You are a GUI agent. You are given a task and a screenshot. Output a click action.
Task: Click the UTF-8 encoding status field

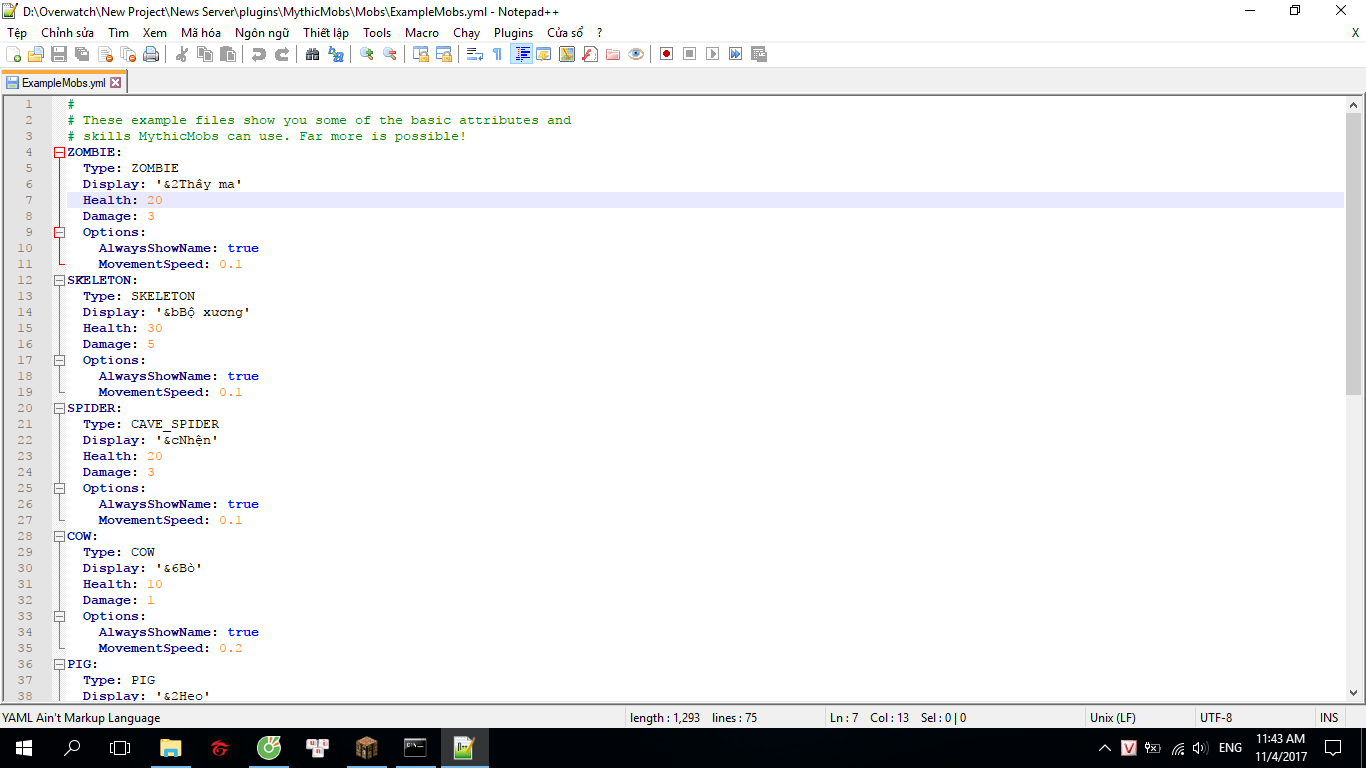[x=1216, y=717]
